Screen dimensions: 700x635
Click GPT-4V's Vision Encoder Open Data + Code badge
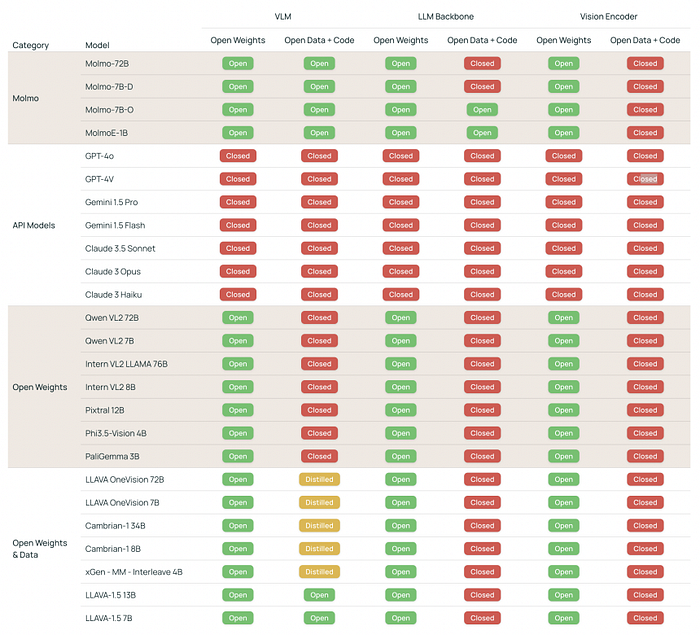645,179
